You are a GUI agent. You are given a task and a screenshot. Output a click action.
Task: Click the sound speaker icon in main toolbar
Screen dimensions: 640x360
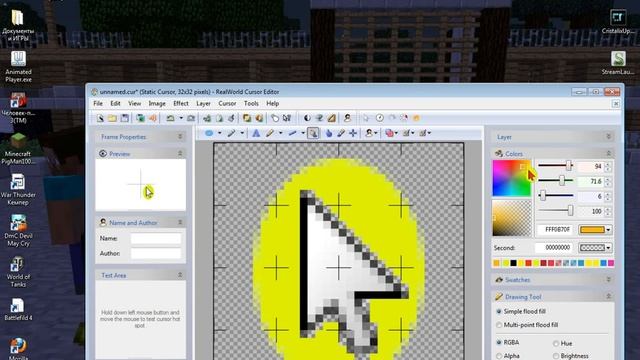click(153, 118)
